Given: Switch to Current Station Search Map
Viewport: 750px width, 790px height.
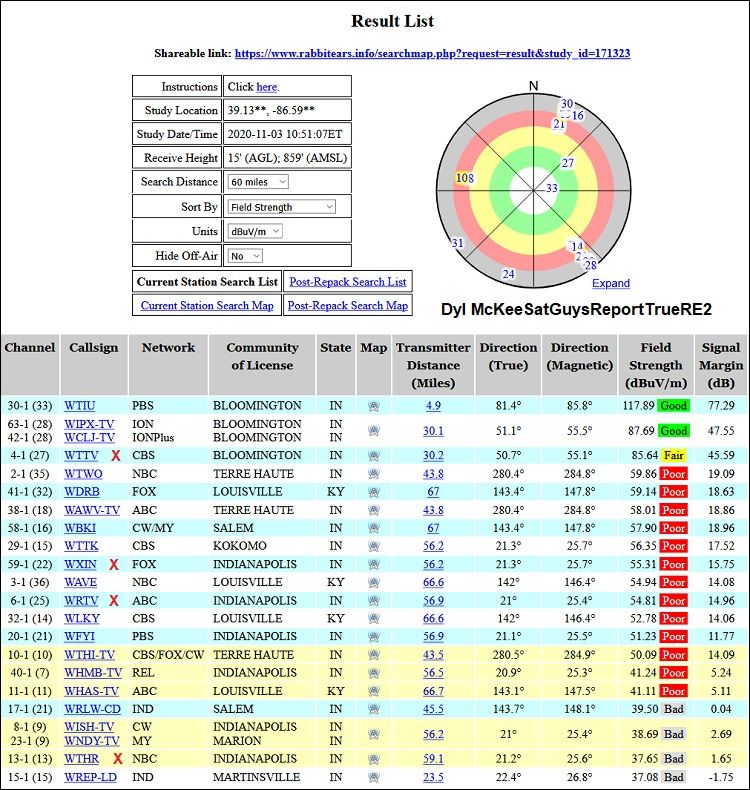Looking at the screenshot, I should (207, 305).
